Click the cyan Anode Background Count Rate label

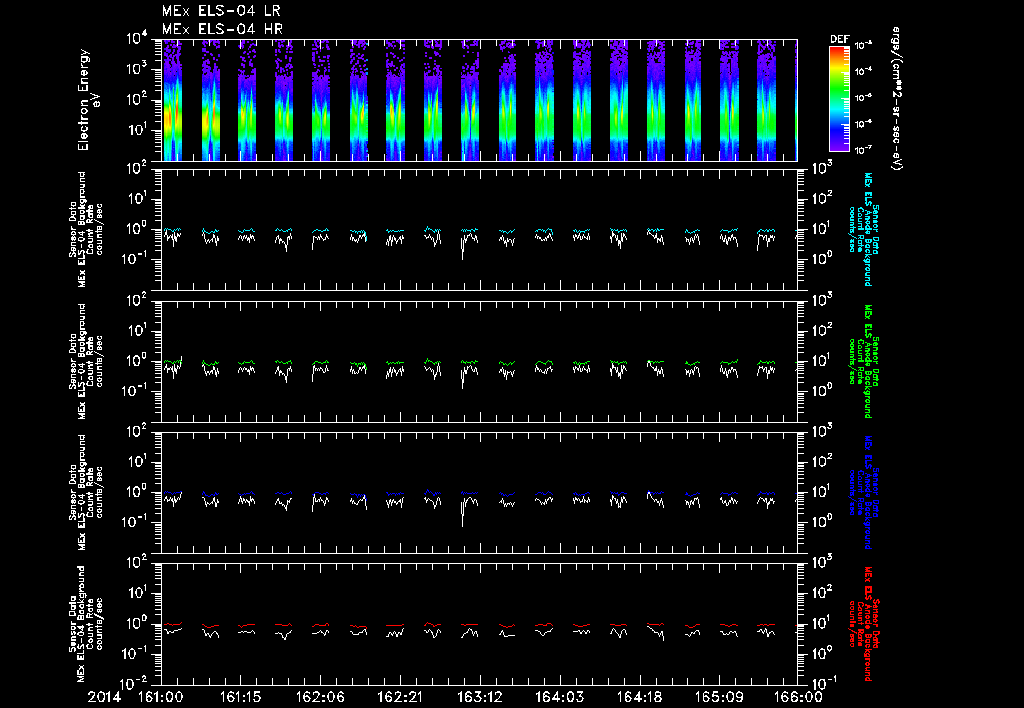point(863,229)
